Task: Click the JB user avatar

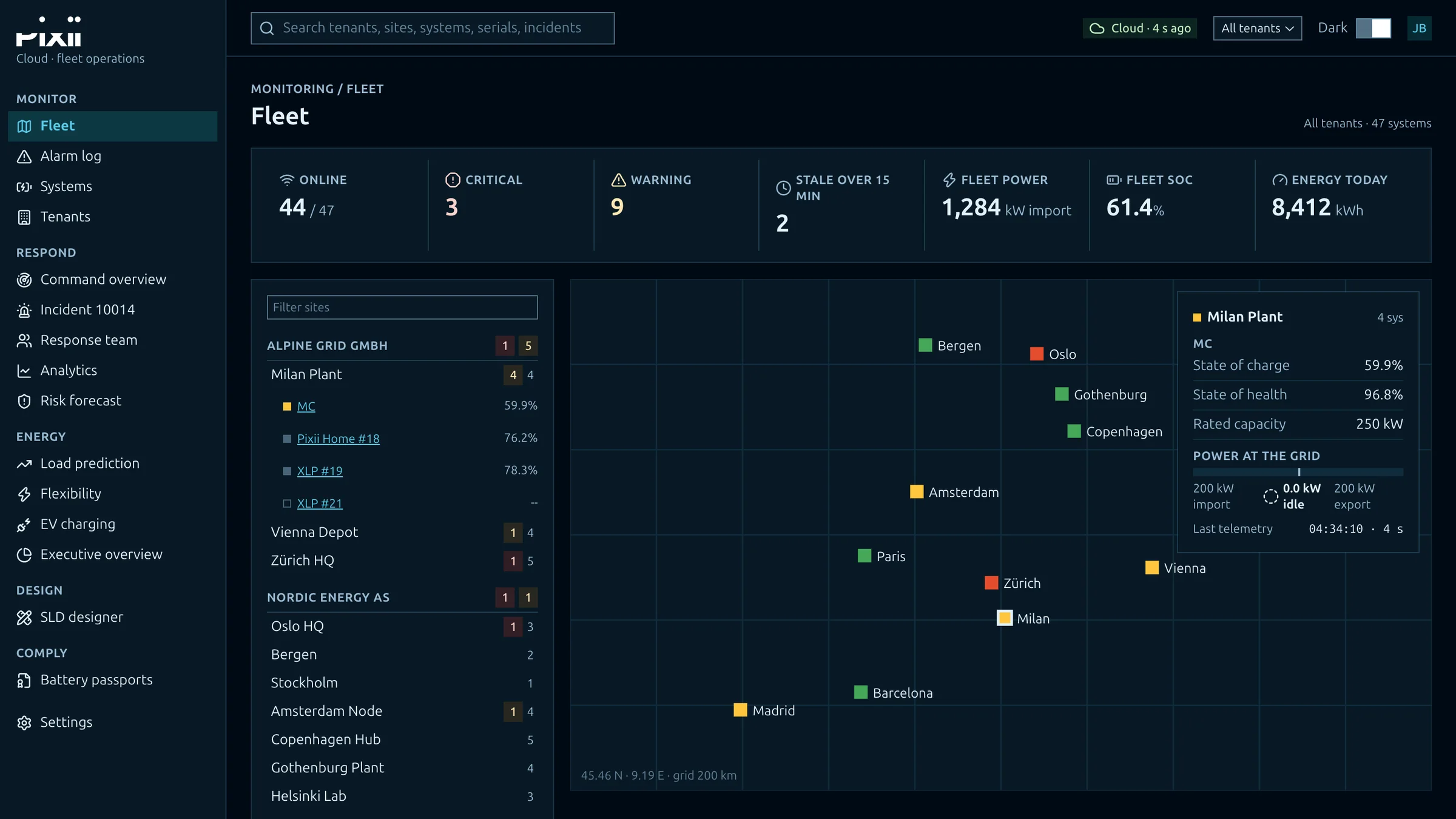Action: tap(1419, 28)
